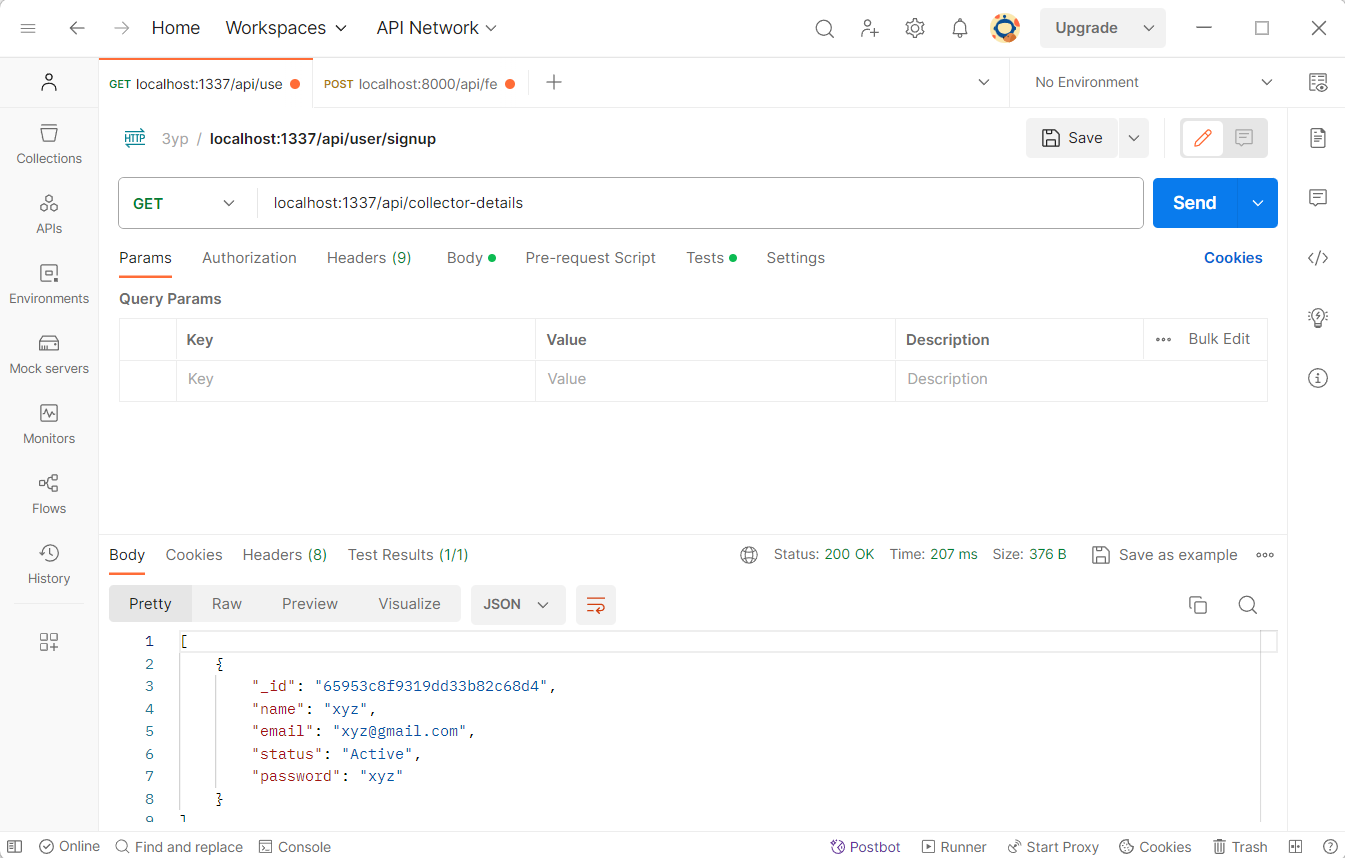Open the Comments icon in right sidebar
This screenshot has width=1345, height=858.
[1318, 198]
